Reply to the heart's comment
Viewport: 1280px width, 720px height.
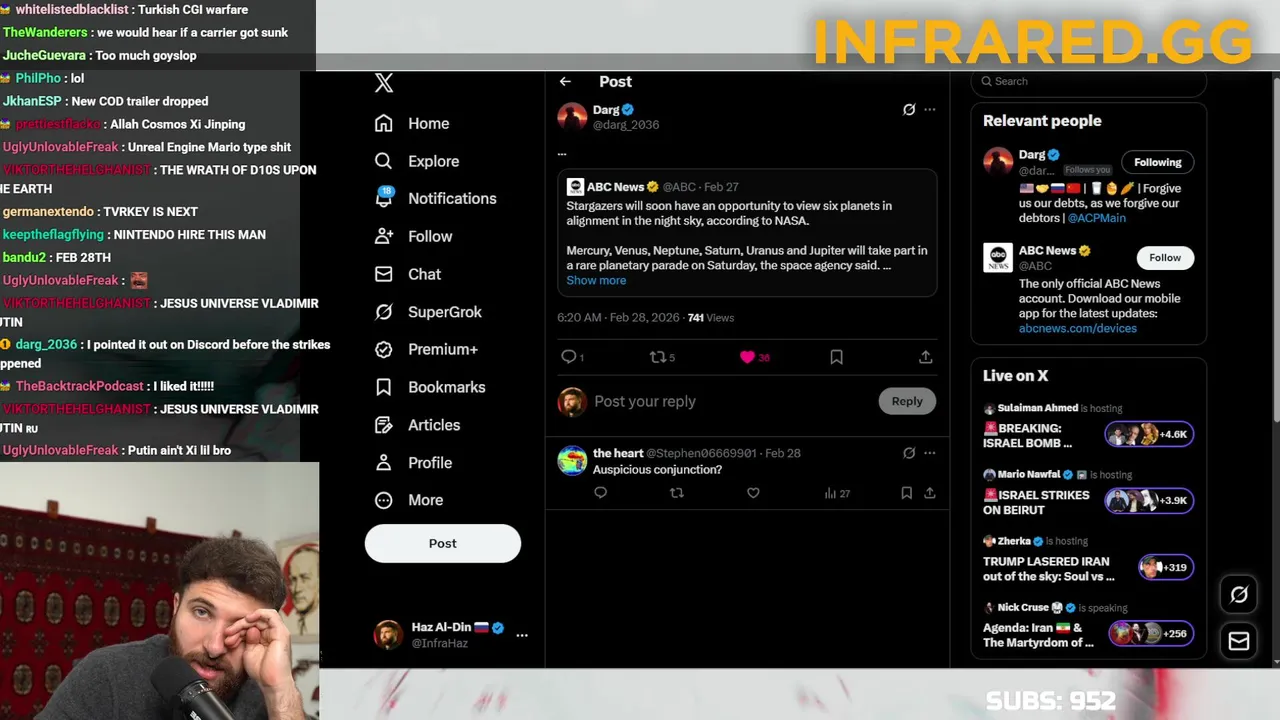600,493
